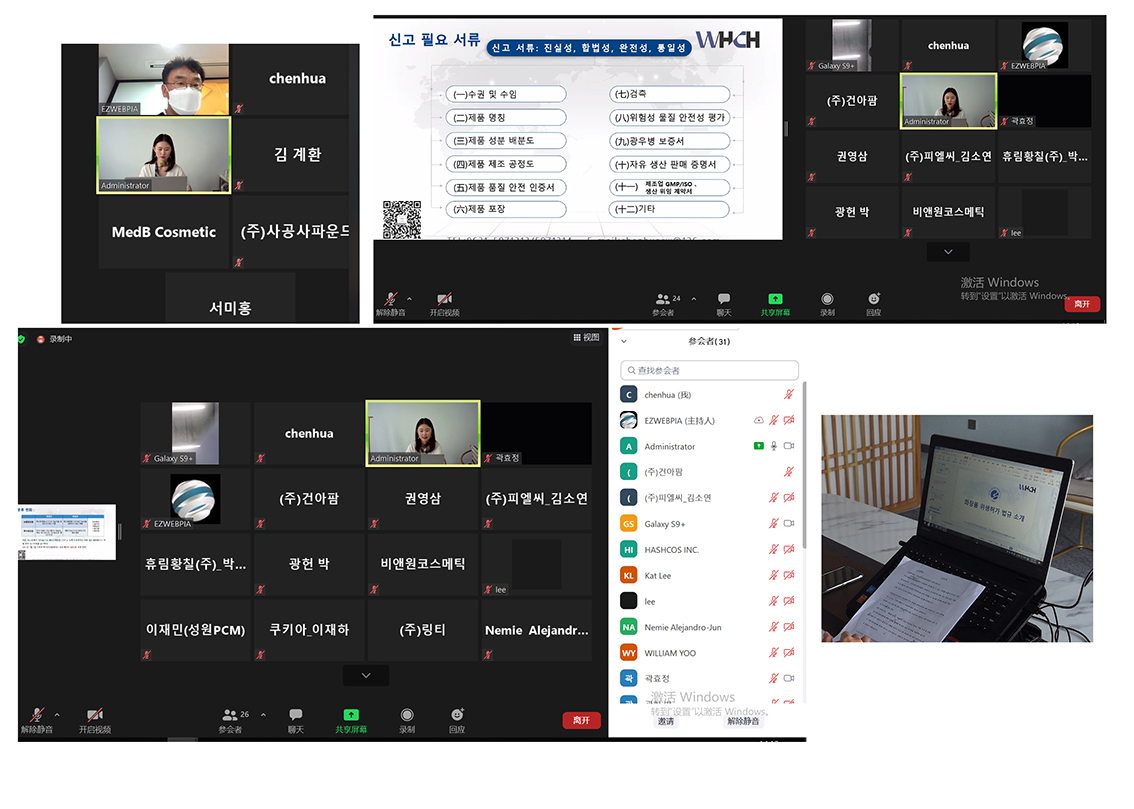The width and height of the screenshot is (1134, 809).
Task: Select 쿠키아_이재하 participant tile
Action: point(309,630)
